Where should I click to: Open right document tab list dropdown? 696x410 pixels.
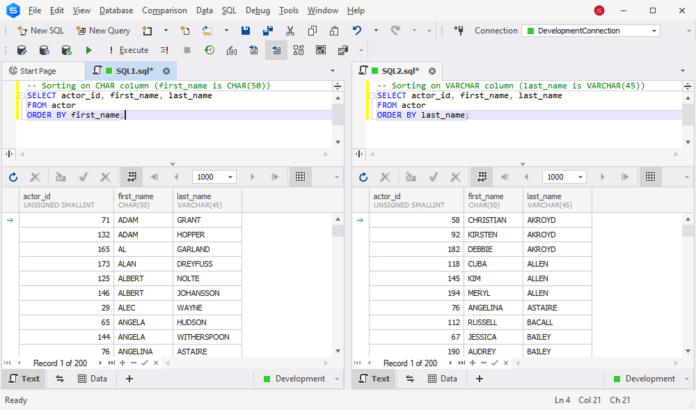(683, 71)
